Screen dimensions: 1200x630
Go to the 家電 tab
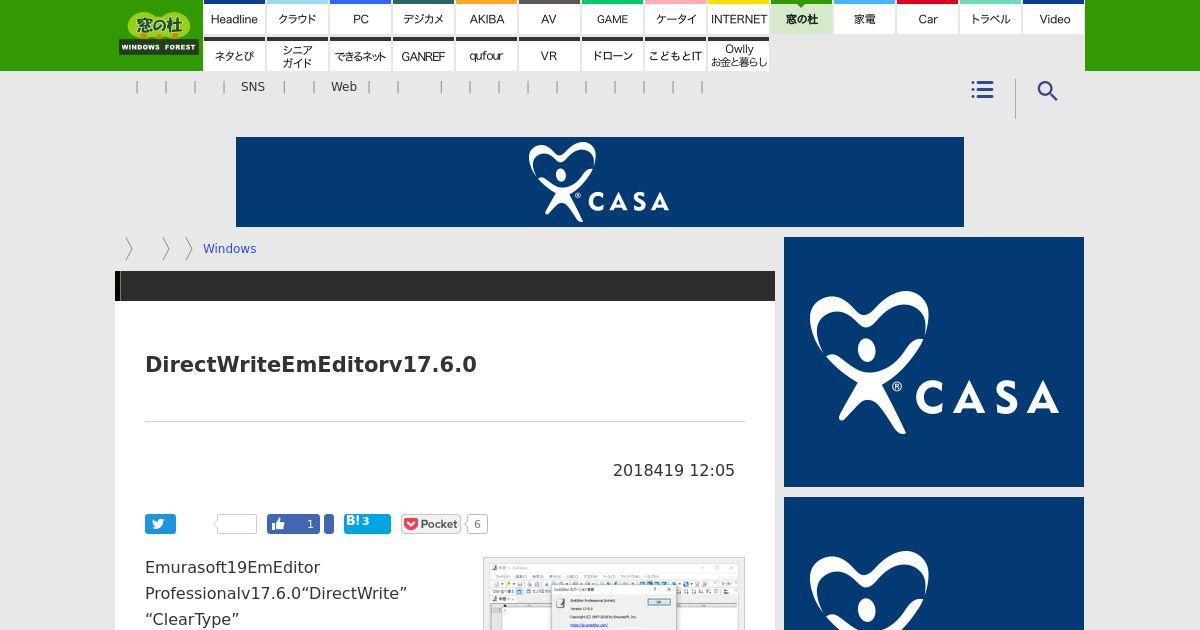coord(864,18)
